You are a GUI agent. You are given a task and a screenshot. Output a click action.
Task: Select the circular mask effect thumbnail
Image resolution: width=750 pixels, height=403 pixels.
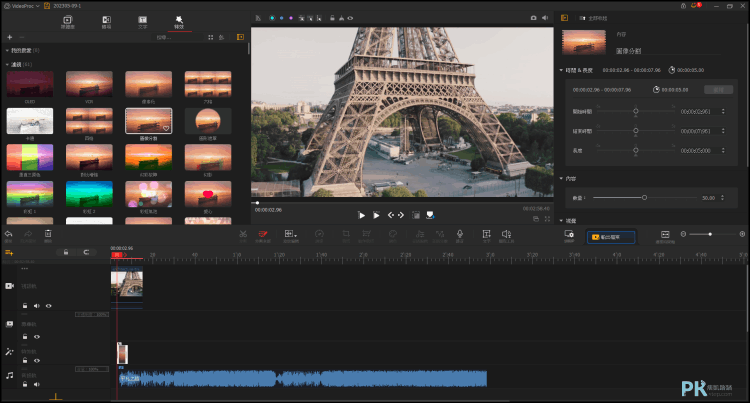(208, 121)
